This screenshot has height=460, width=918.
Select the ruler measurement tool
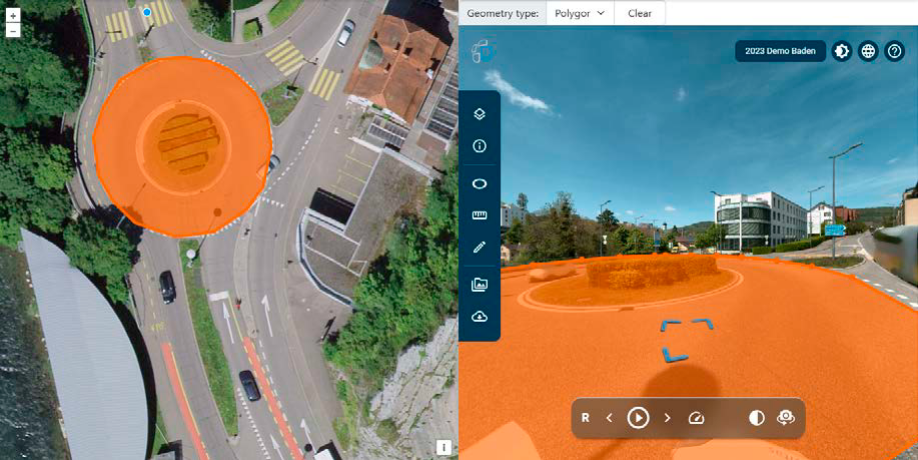(x=479, y=215)
